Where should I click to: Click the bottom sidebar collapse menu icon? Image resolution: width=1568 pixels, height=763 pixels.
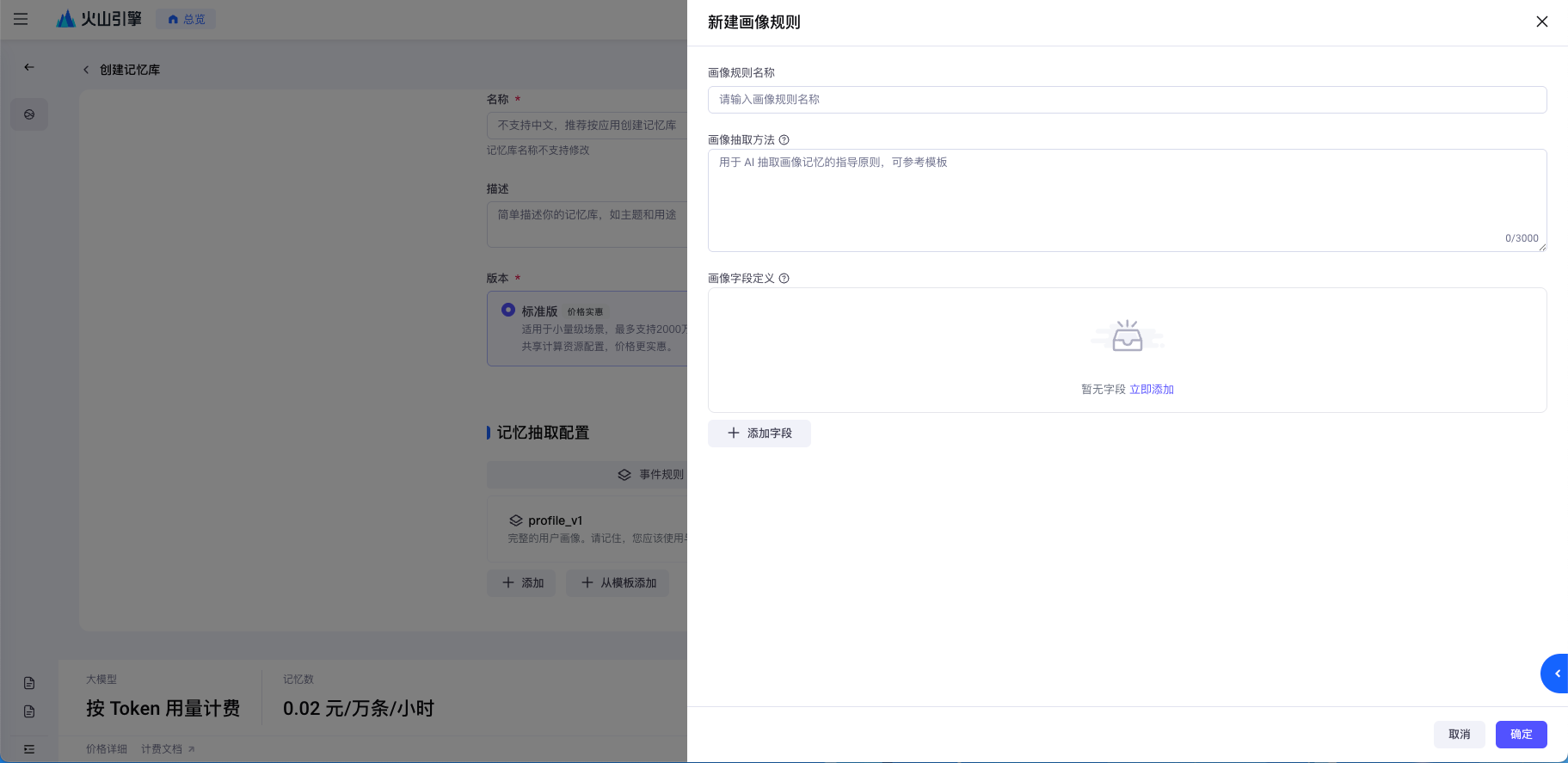pos(29,749)
